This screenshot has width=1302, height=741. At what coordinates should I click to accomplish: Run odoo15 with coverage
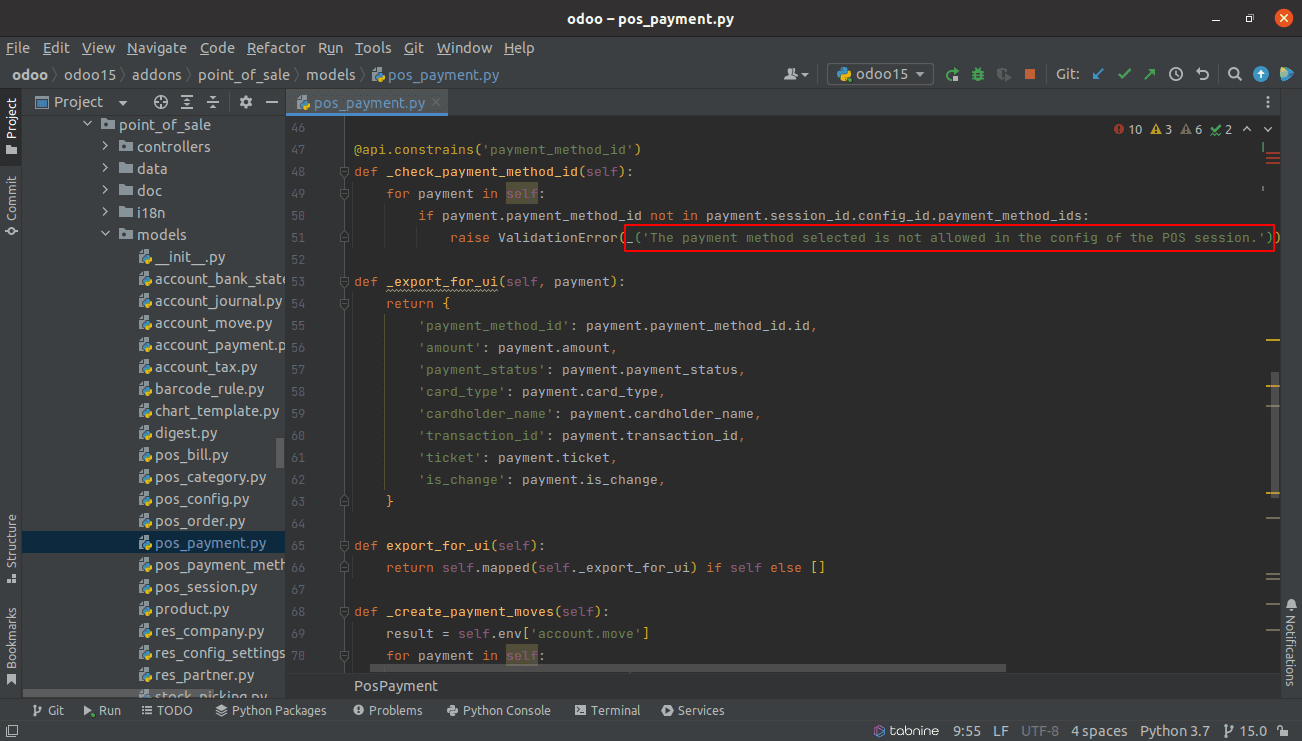[x=1003, y=74]
